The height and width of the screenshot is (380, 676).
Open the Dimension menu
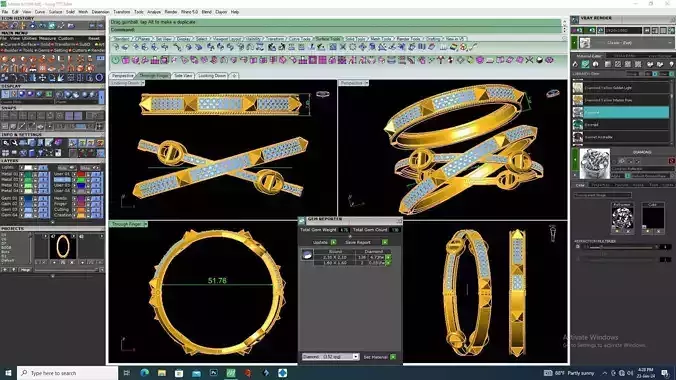pyautogui.click(x=100, y=12)
